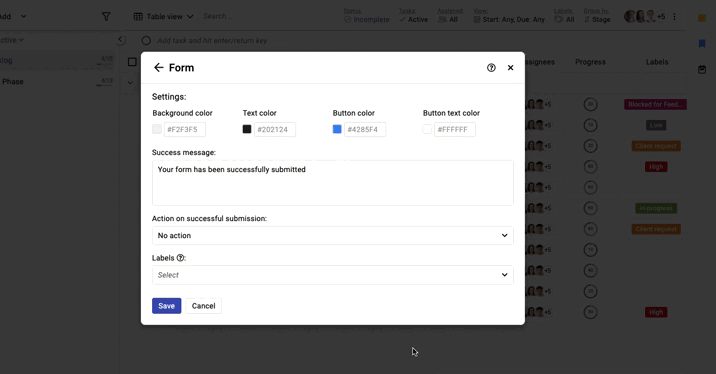The width and height of the screenshot is (716, 374).
Task: Open the filter funnel icon
Action: click(x=106, y=16)
